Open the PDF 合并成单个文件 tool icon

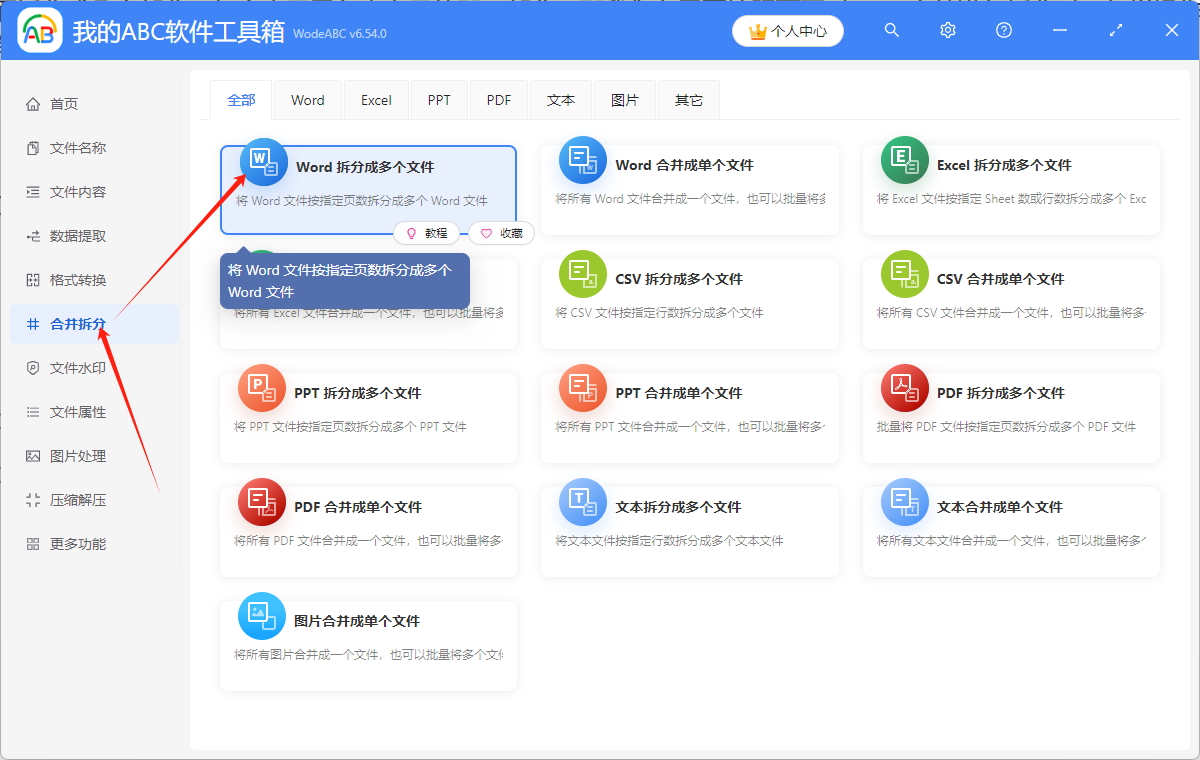262,502
